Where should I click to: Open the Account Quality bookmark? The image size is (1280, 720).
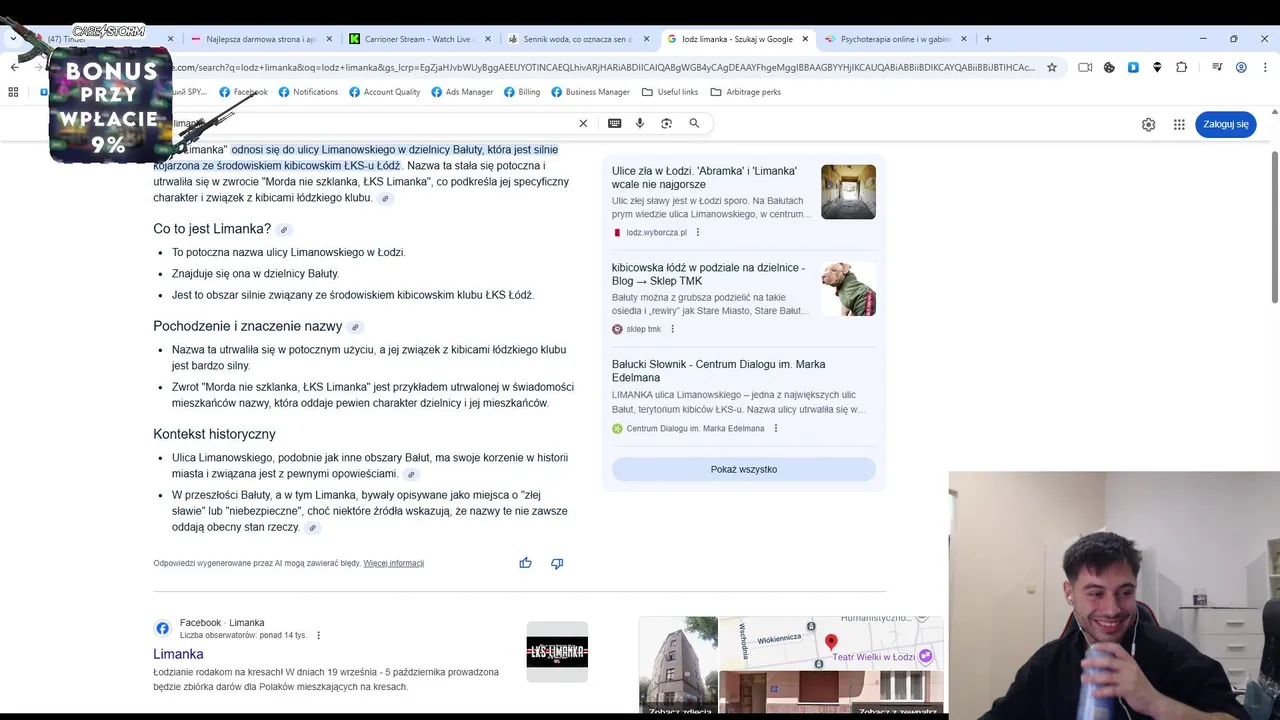[x=384, y=92]
